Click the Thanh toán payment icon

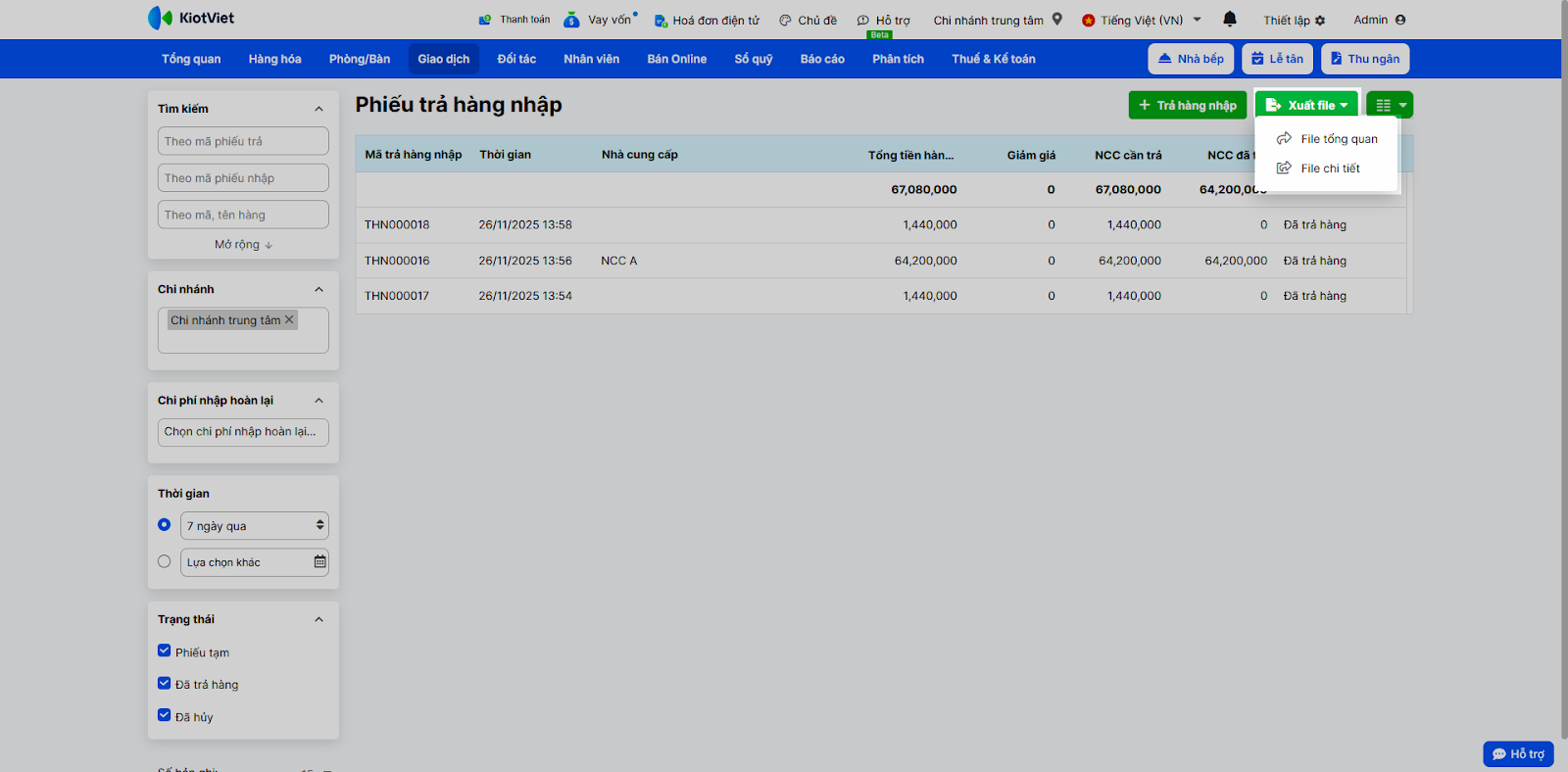[484, 20]
